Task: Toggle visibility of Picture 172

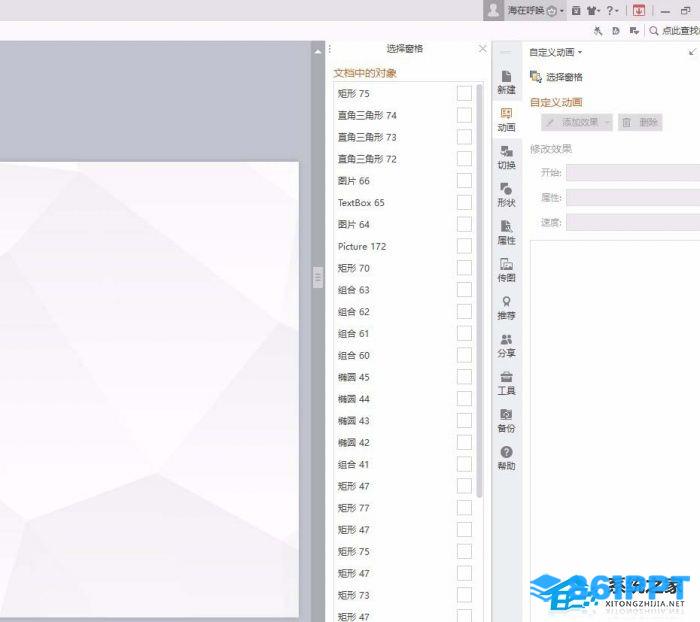Action: 464,246
